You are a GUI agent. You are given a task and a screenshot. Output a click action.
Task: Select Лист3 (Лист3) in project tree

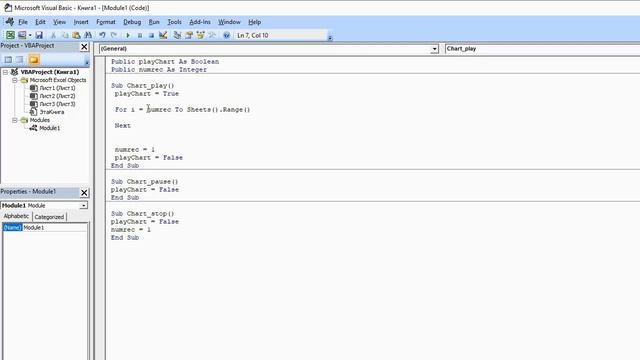click(57, 104)
